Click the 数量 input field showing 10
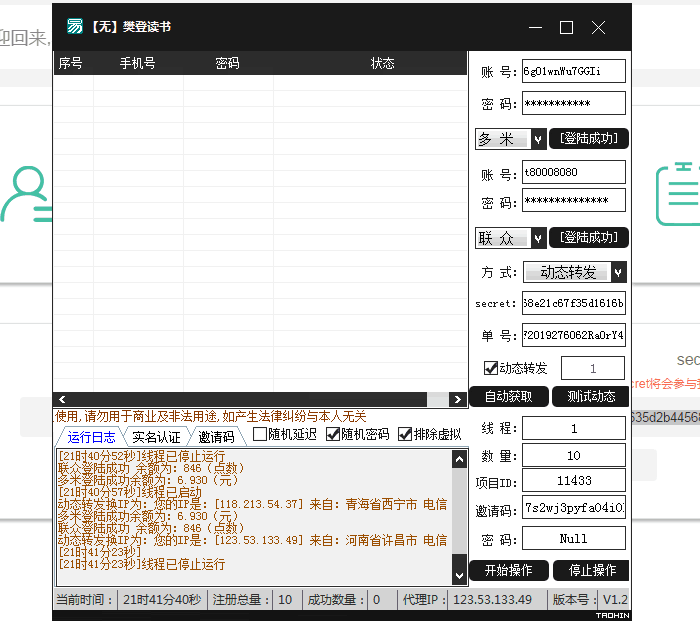 coord(574,455)
